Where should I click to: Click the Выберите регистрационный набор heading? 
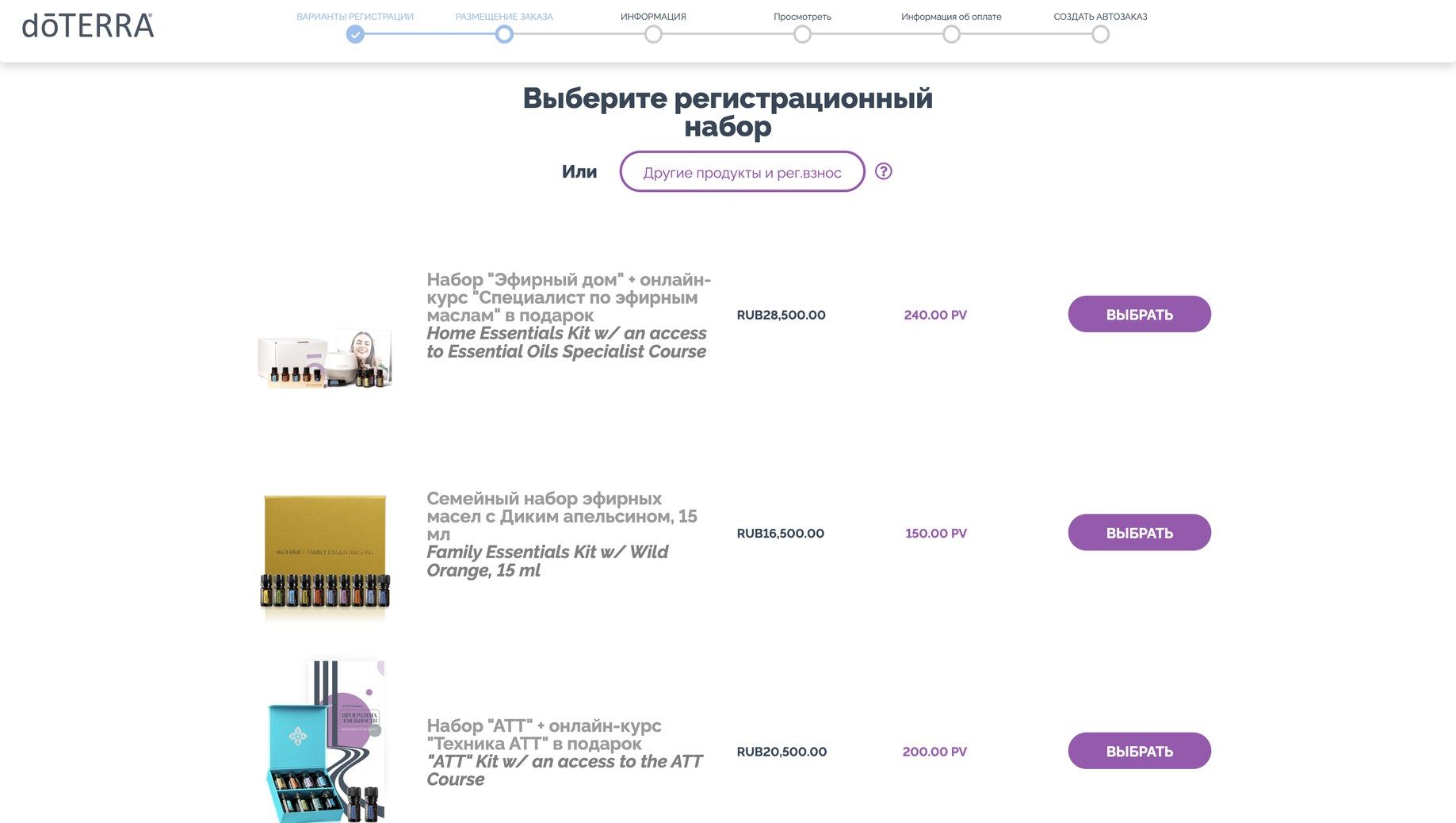[x=728, y=112]
